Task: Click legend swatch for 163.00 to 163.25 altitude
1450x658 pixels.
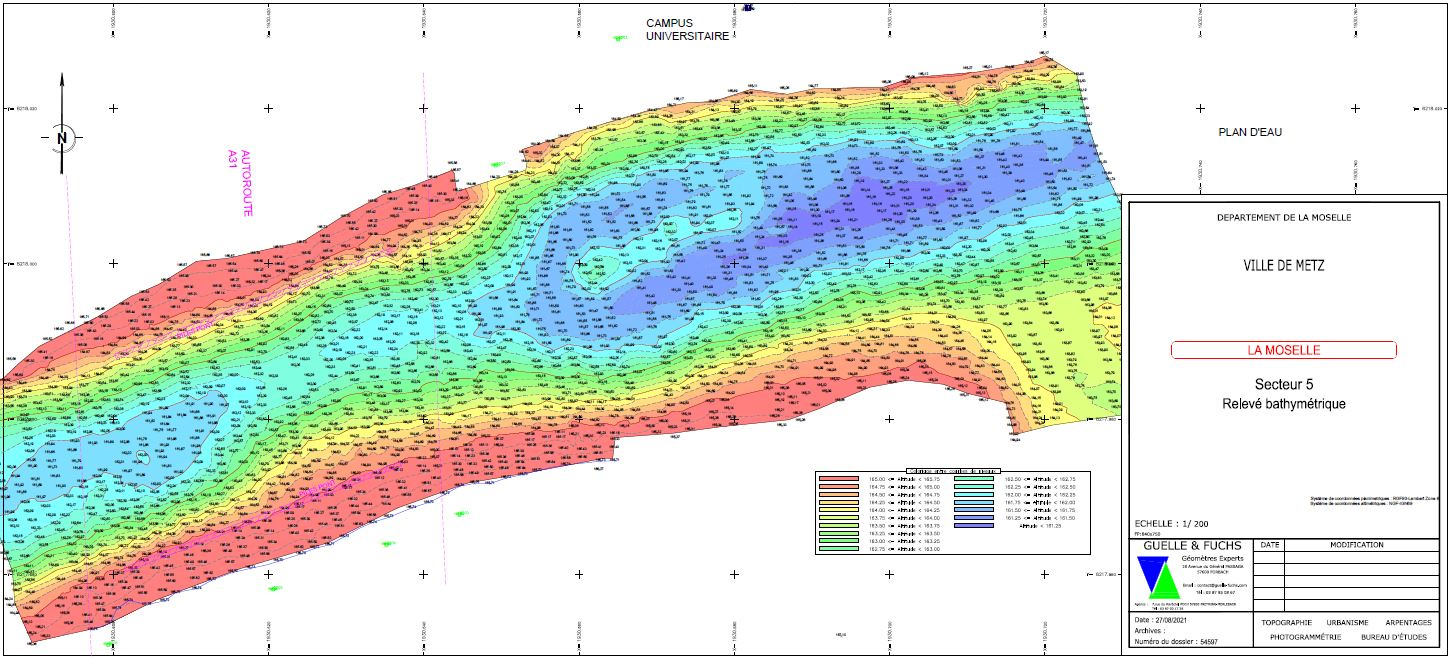Action: coord(839,541)
